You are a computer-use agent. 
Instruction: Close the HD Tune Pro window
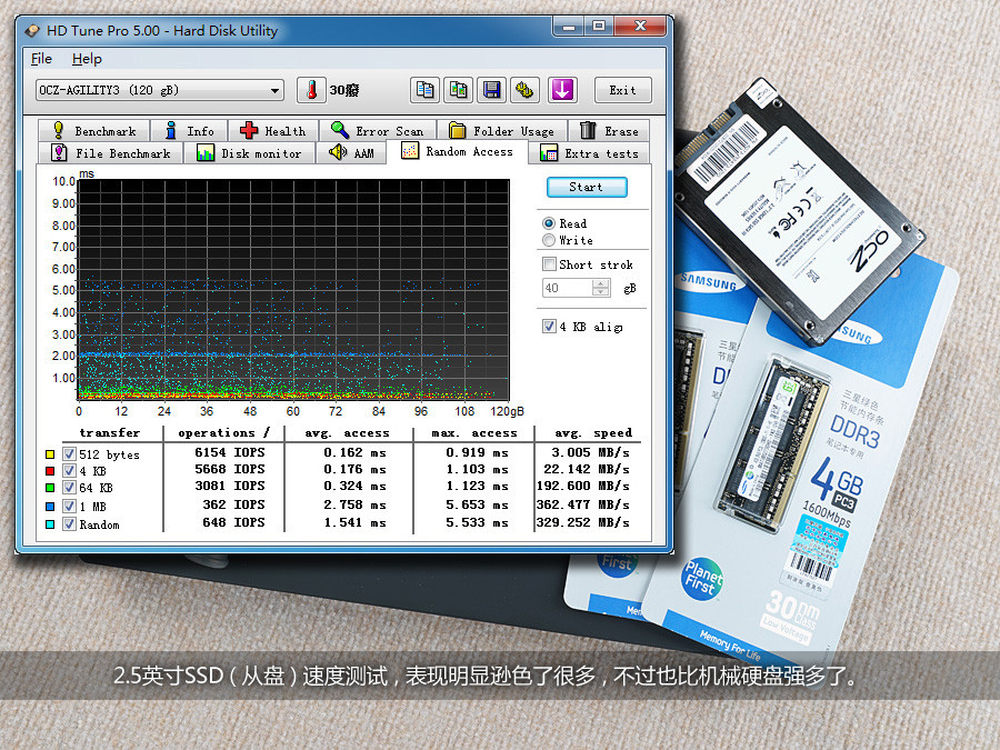(x=640, y=26)
